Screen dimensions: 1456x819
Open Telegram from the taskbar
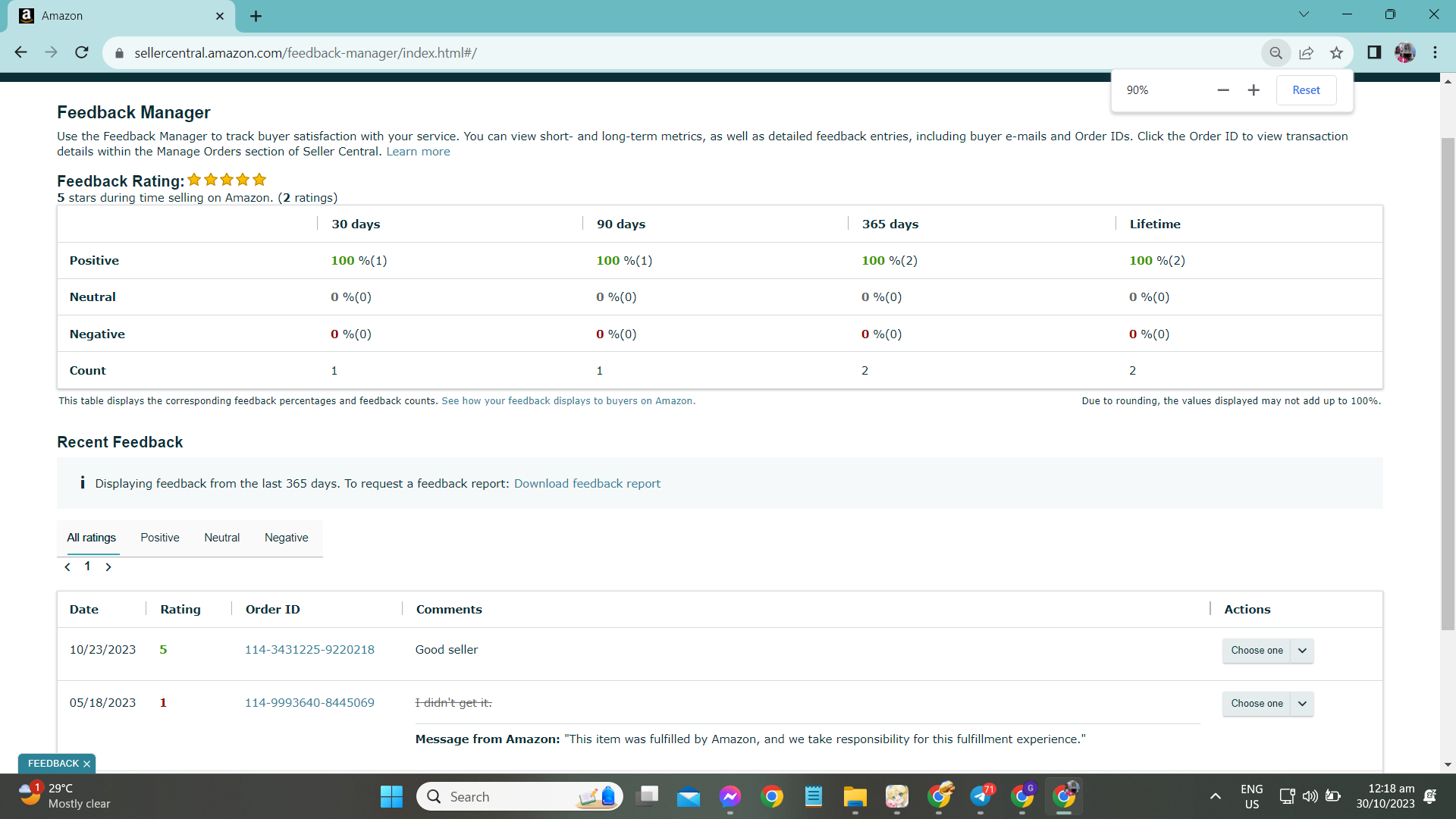[x=981, y=796]
